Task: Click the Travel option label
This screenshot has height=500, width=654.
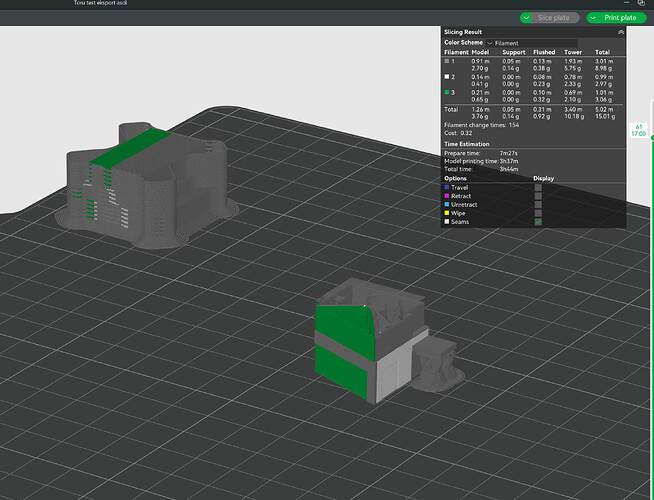Action: click(460, 188)
